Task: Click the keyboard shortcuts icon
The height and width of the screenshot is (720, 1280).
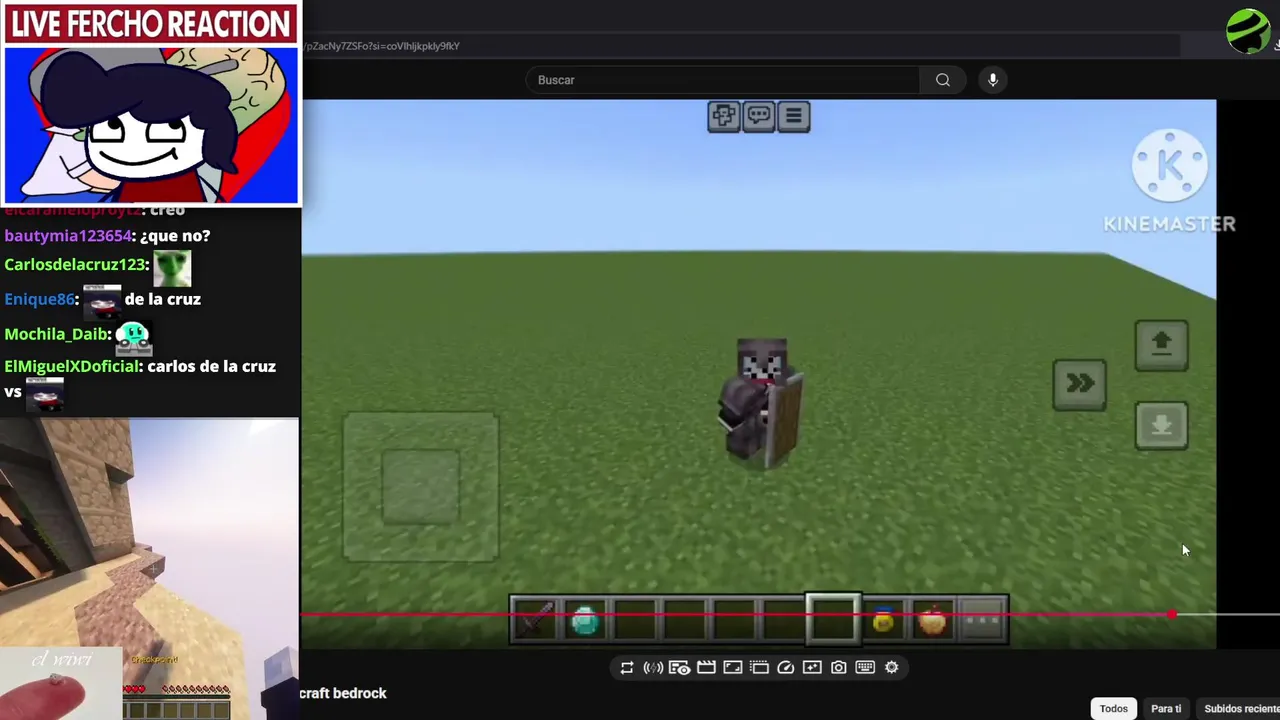Action: coord(865,668)
